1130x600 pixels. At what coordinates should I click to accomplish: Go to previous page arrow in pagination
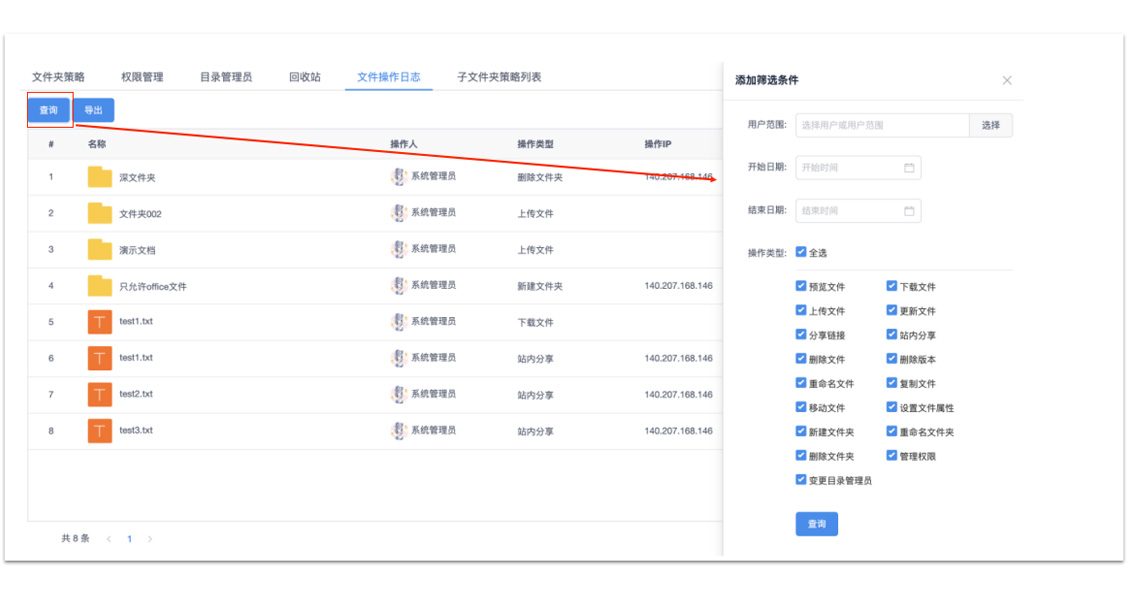point(108,539)
